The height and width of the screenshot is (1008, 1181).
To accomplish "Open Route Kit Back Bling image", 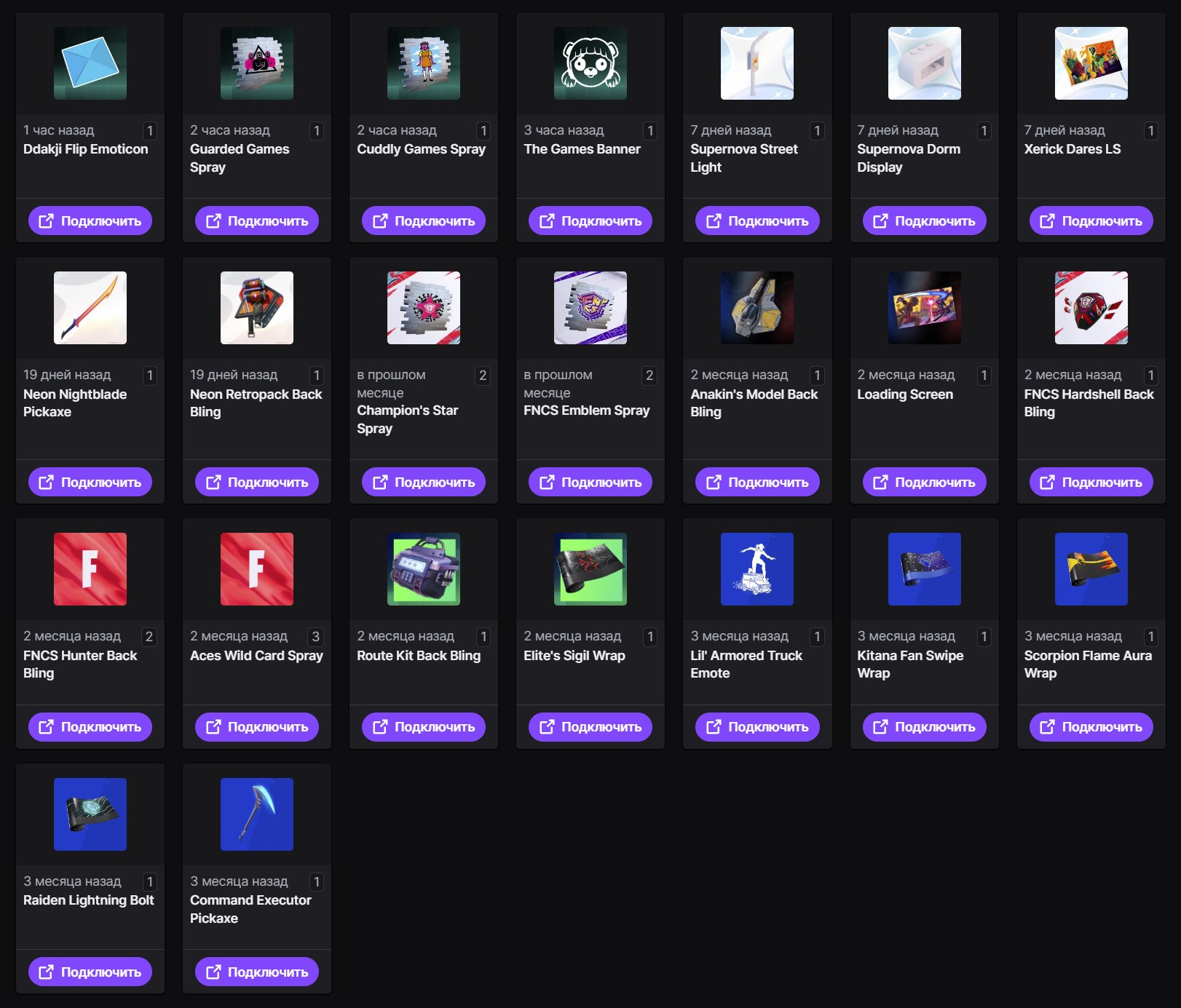I will click(x=424, y=569).
